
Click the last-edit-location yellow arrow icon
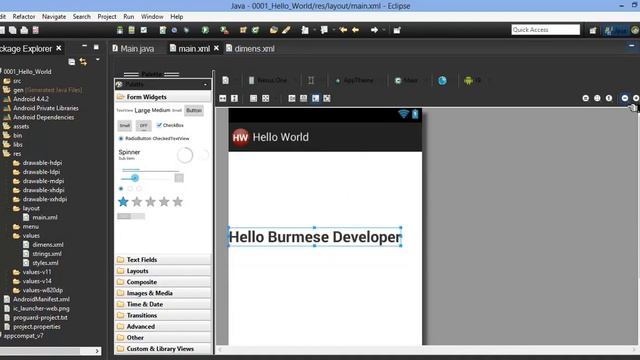pyautogui.click(x=343, y=30)
